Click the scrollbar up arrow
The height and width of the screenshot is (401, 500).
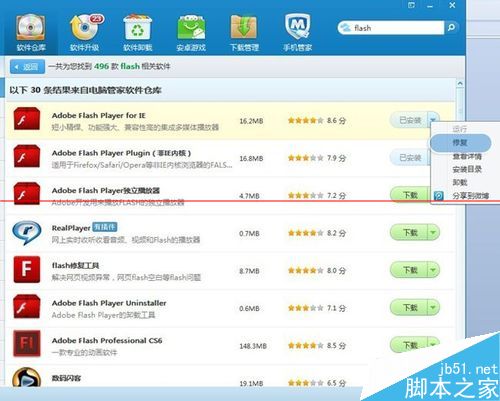point(460,83)
